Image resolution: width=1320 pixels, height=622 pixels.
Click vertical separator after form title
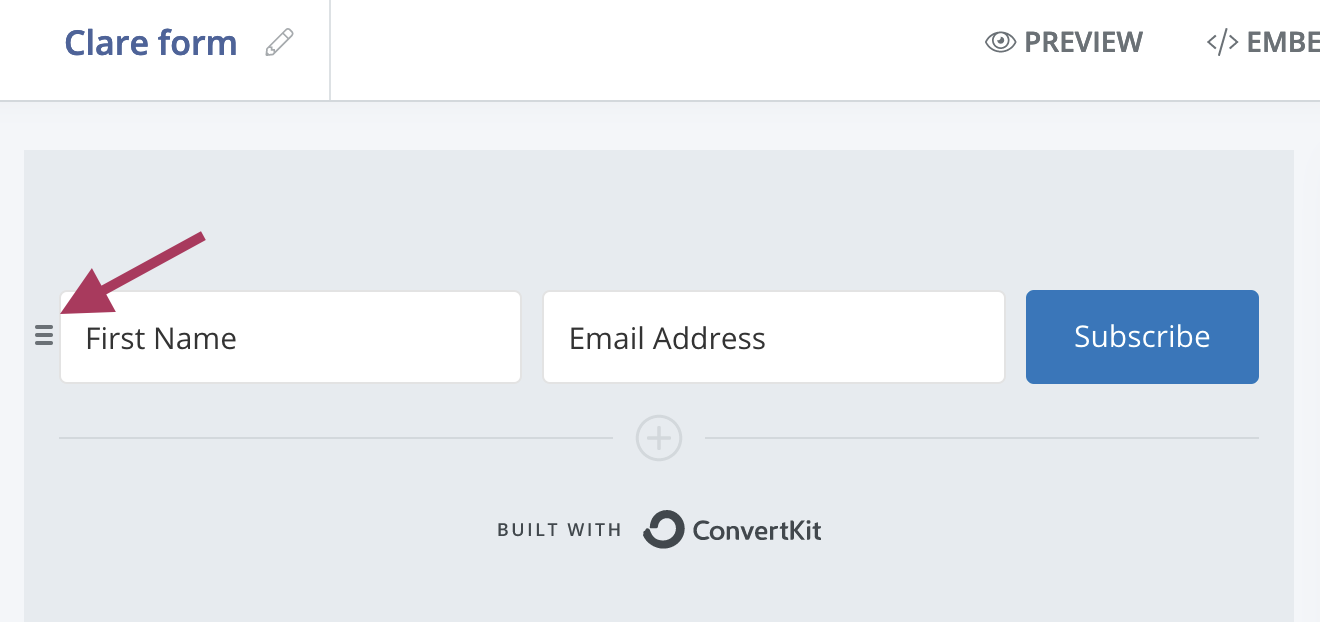(330, 48)
